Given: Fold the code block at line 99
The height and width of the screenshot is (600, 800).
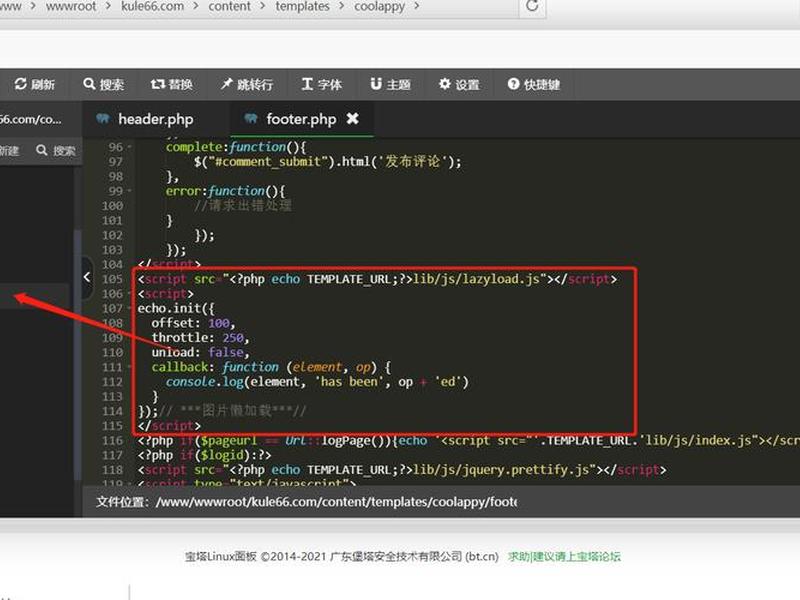Looking at the screenshot, I should pos(129,191).
